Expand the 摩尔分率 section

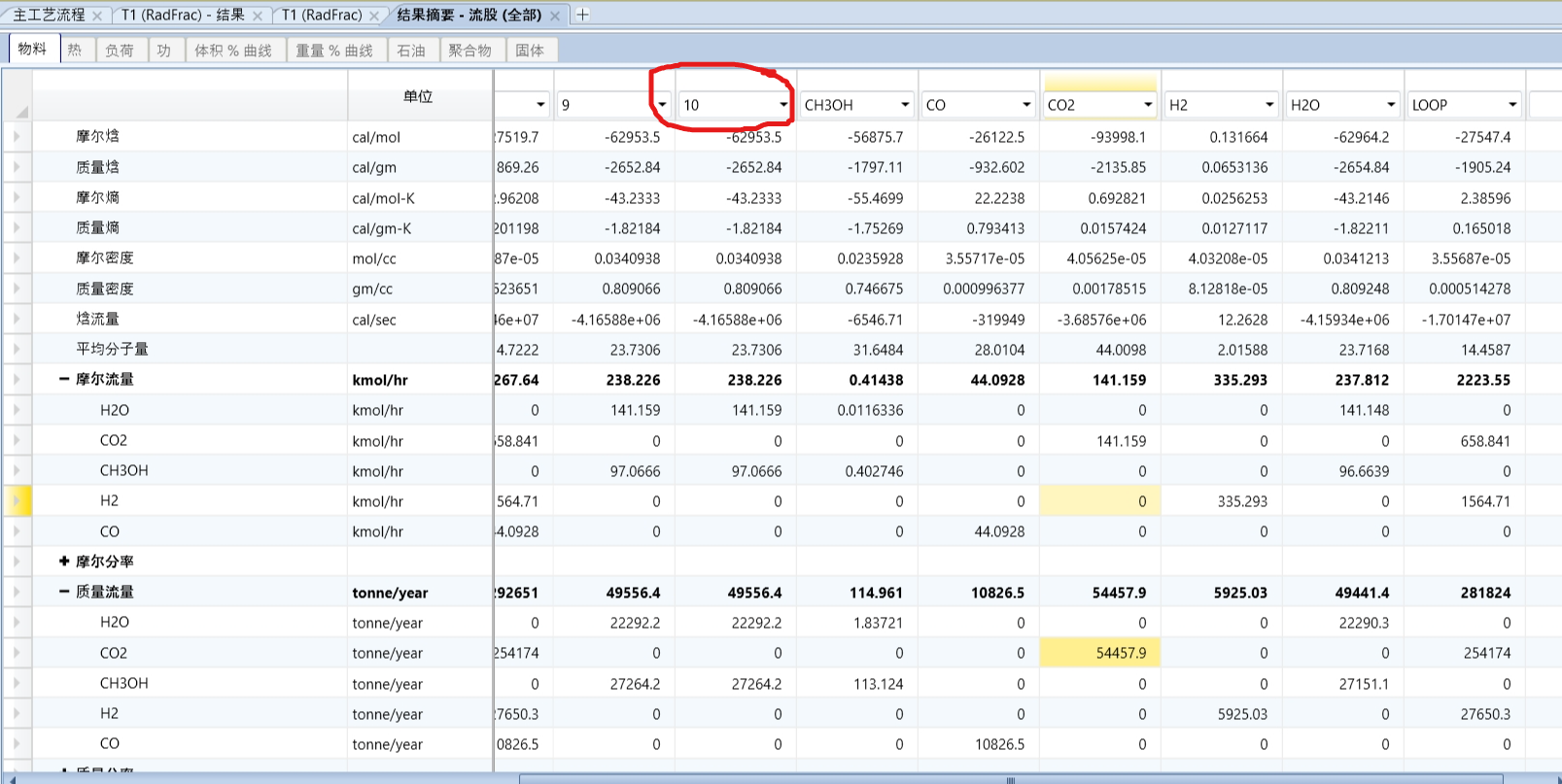pyautogui.click(x=64, y=562)
